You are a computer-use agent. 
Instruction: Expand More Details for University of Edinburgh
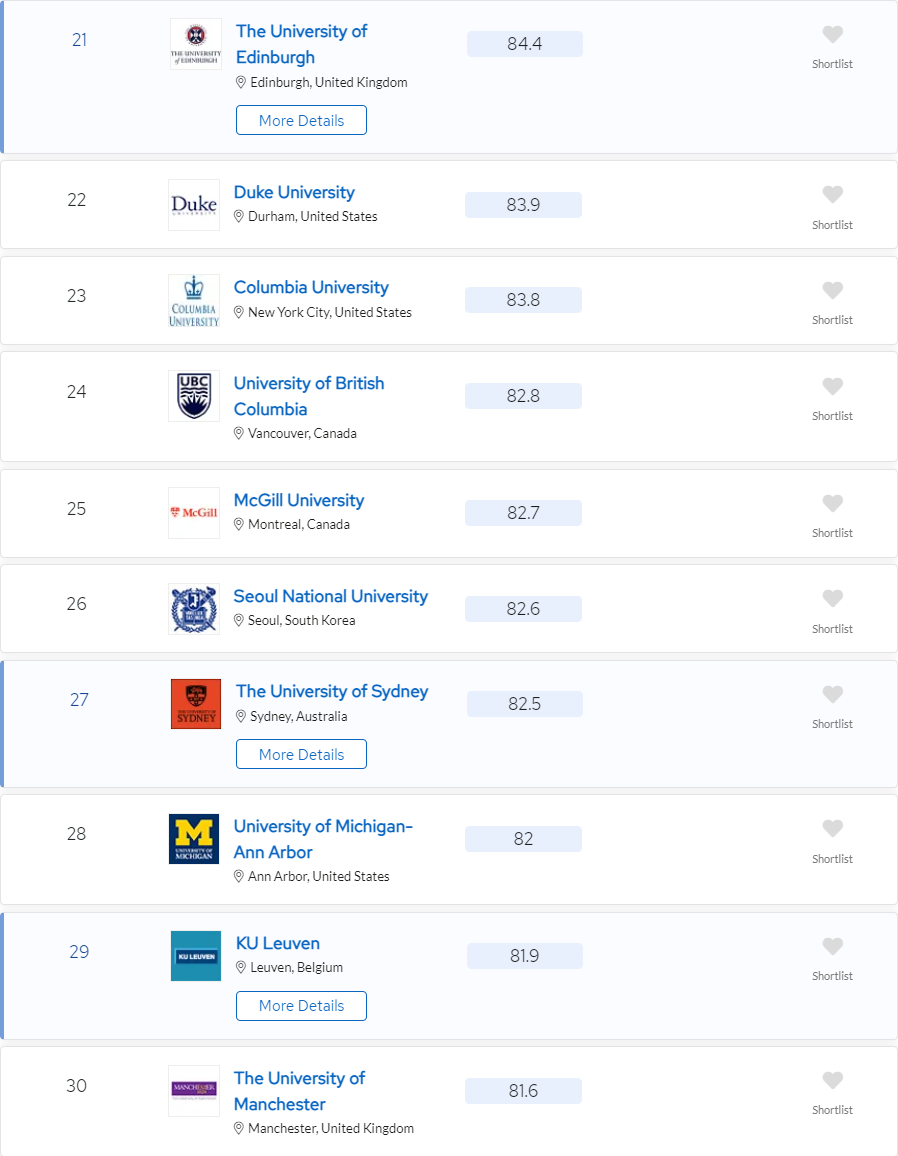(301, 120)
